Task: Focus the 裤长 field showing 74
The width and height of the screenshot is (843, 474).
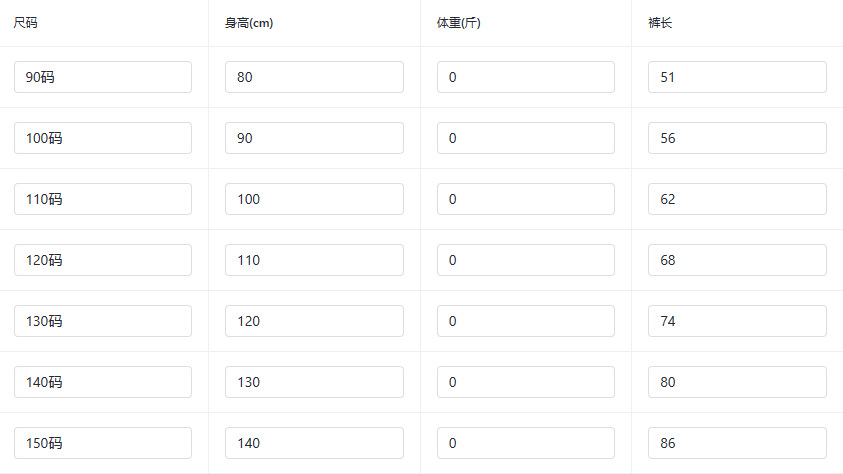Action: pyautogui.click(x=737, y=321)
